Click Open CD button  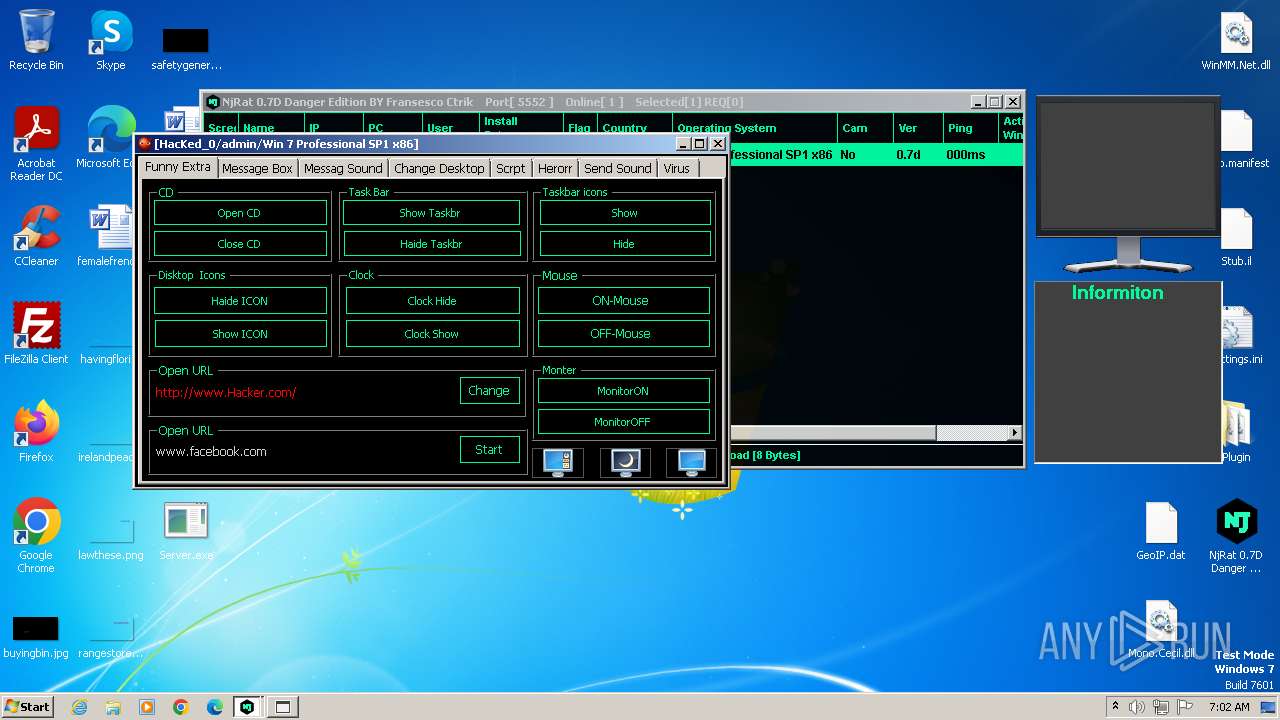tap(240, 213)
